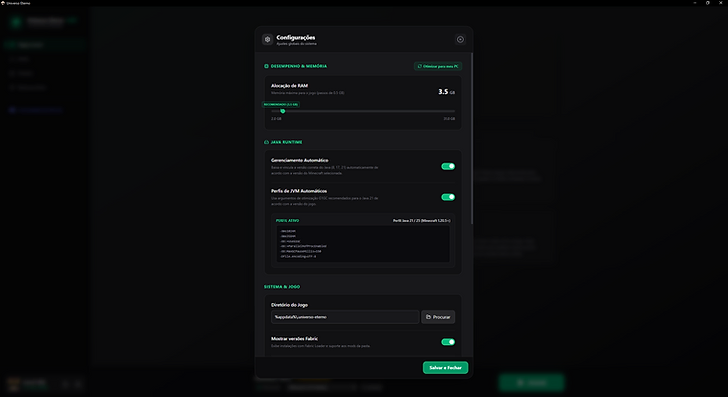
Task: Click the Otimizar para meu PC button
Action: pos(438,66)
